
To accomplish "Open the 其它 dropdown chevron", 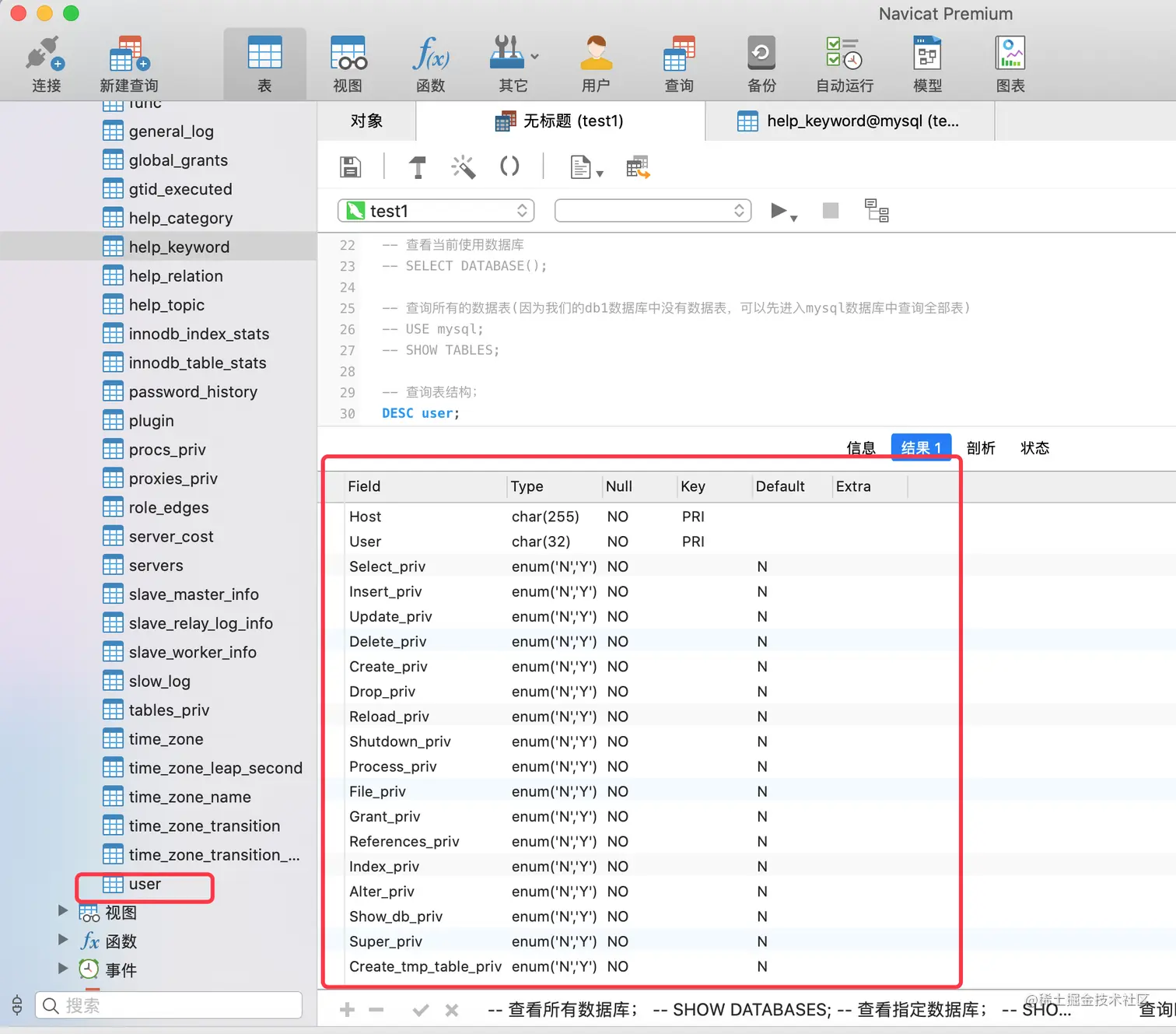I will tap(534, 56).
